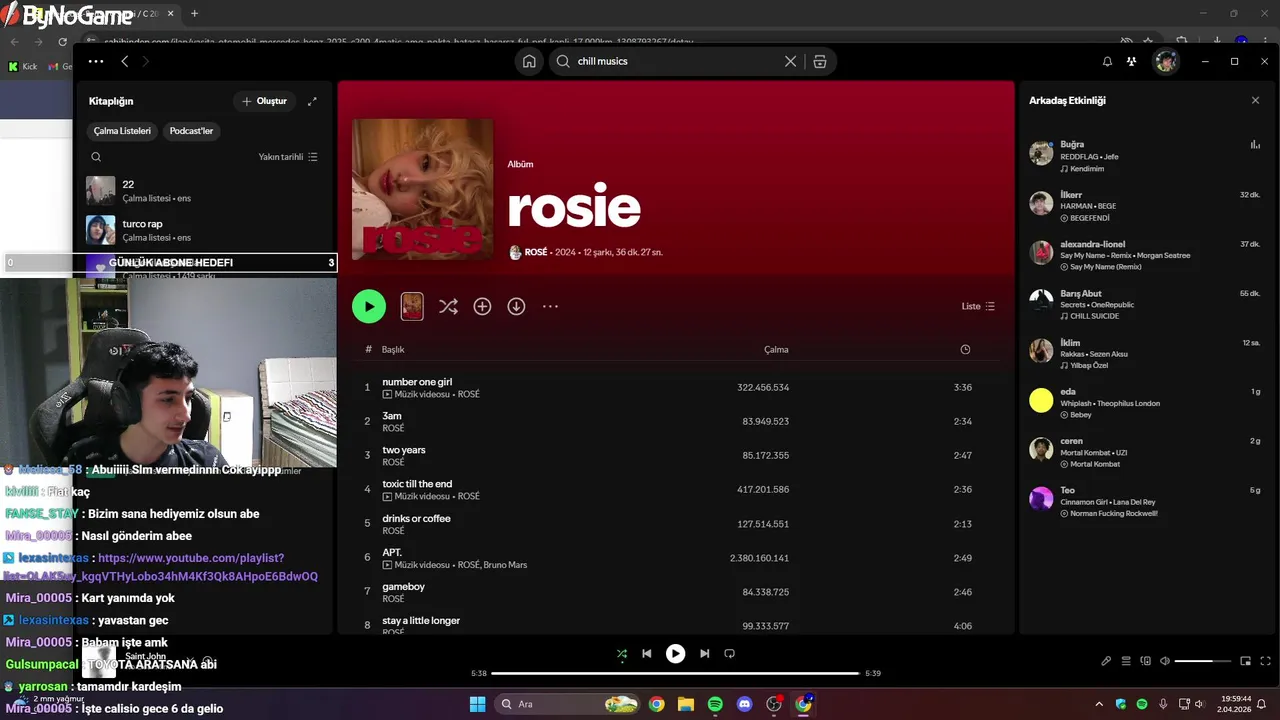Image resolution: width=1280 pixels, height=720 pixels.
Task: Mute with the speaker volume icon
Action: [1165, 661]
